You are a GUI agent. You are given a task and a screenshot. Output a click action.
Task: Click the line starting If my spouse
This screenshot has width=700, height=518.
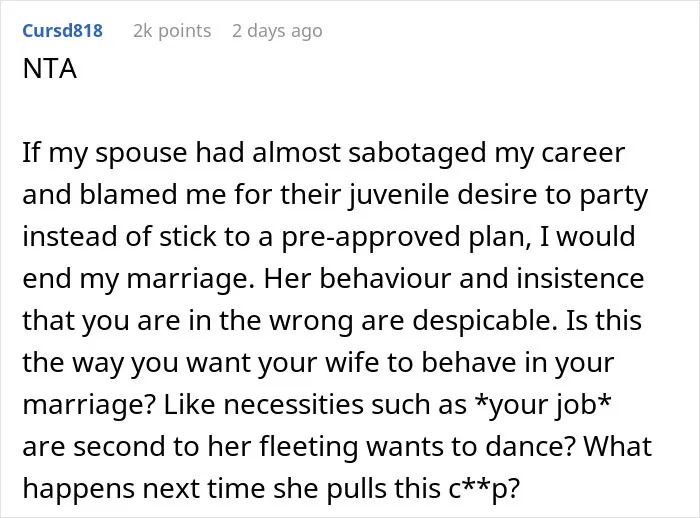pos(324,153)
